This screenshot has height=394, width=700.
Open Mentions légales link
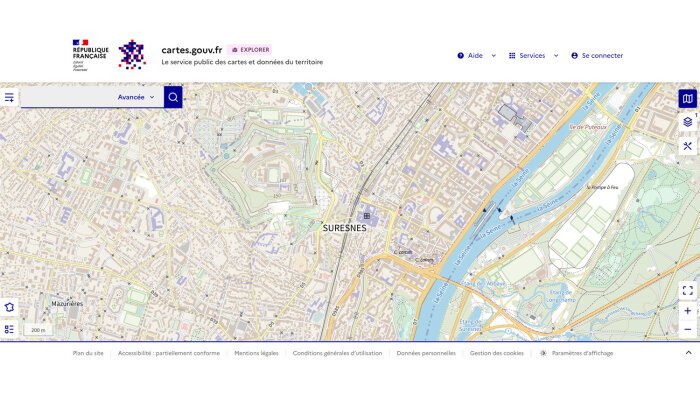tap(256, 353)
